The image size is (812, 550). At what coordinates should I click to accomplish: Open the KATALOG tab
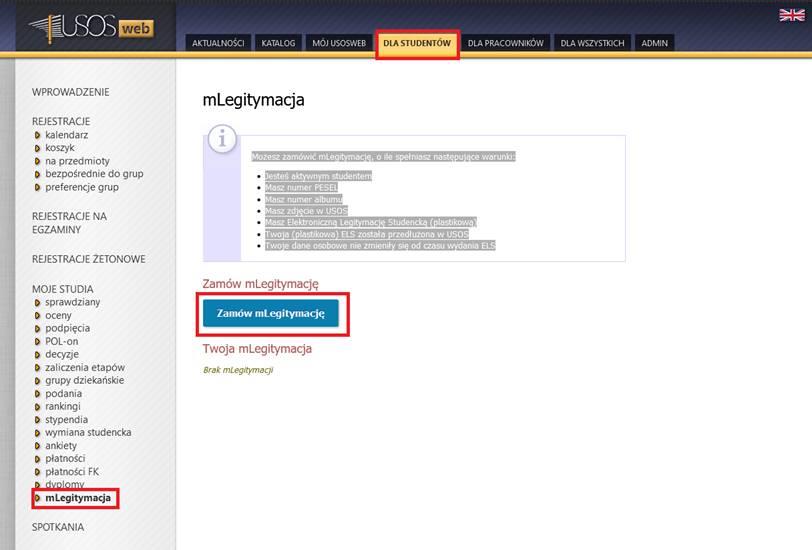(278, 43)
